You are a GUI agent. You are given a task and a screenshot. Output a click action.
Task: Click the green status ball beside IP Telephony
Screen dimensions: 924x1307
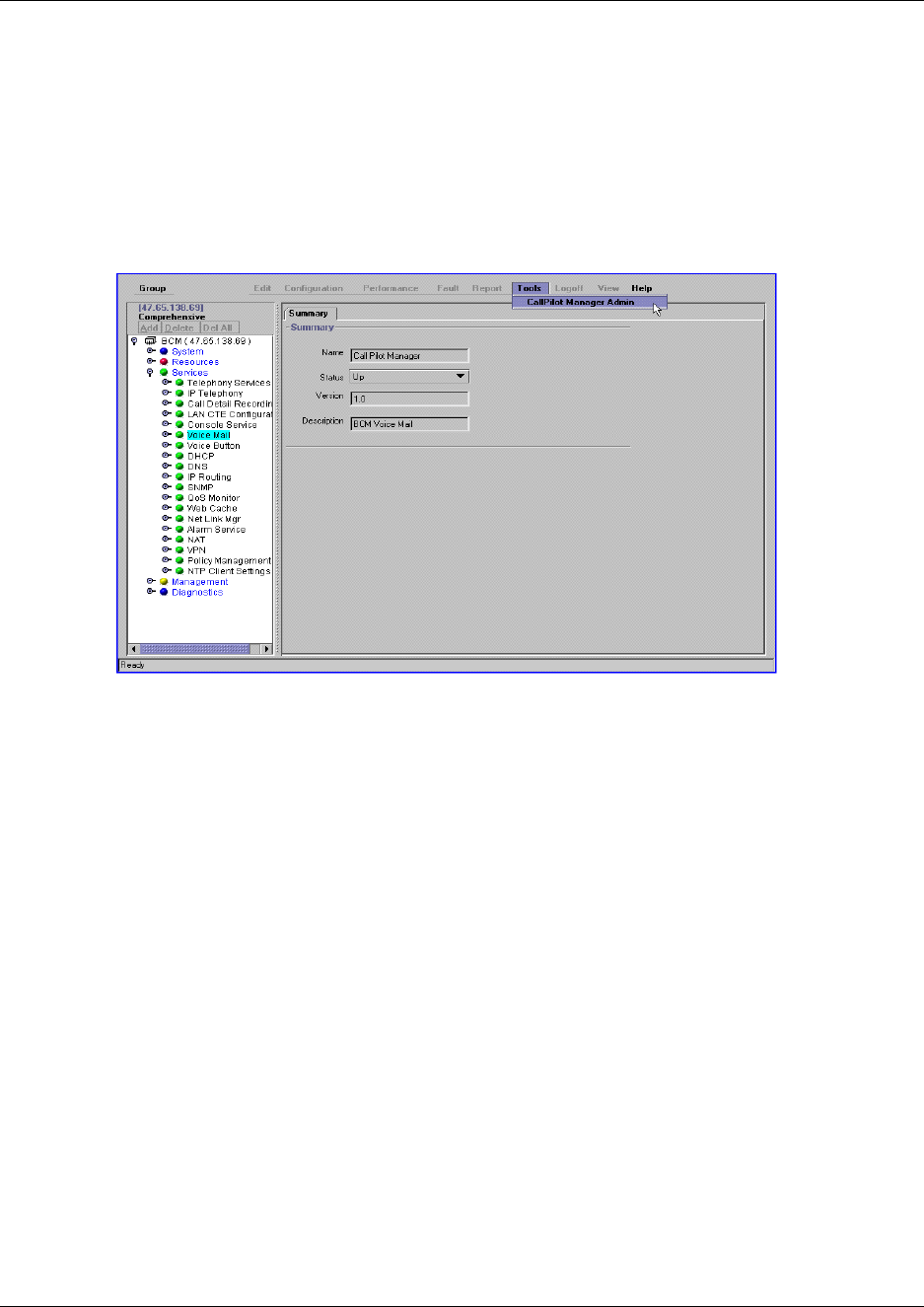pyautogui.click(x=179, y=394)
